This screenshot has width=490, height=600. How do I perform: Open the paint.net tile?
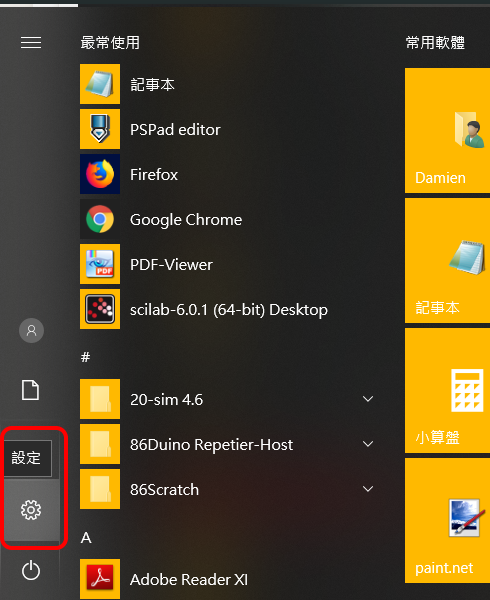pyautogui.click(x=447, y=521)
